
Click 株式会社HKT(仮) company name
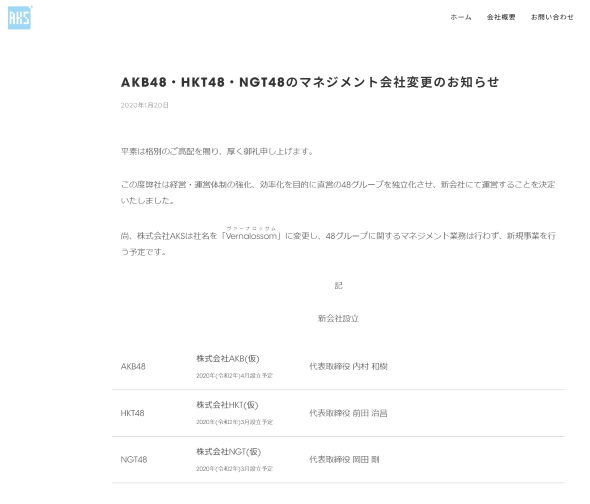click(227, 405)
